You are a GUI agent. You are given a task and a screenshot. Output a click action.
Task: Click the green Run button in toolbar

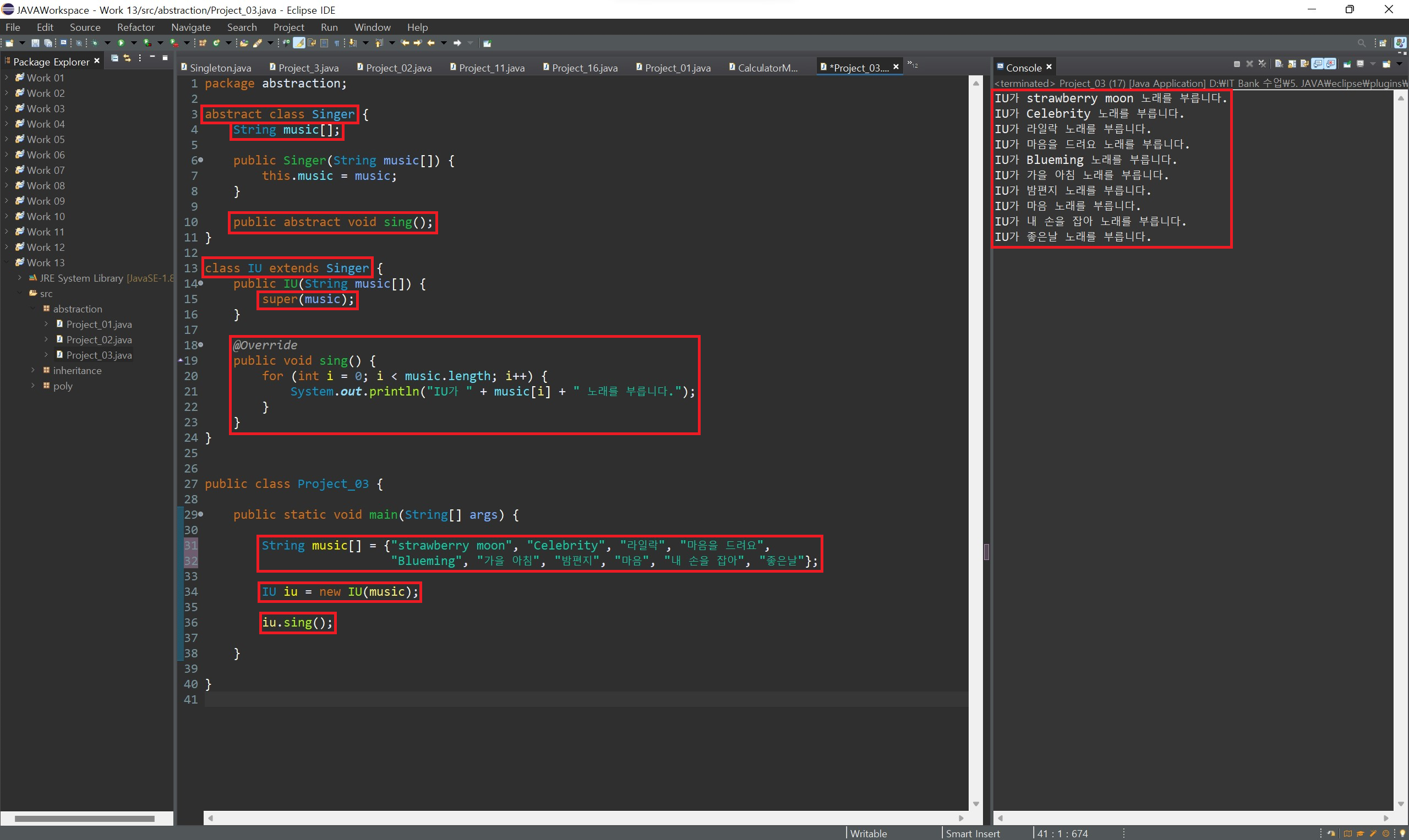point(121,43)
